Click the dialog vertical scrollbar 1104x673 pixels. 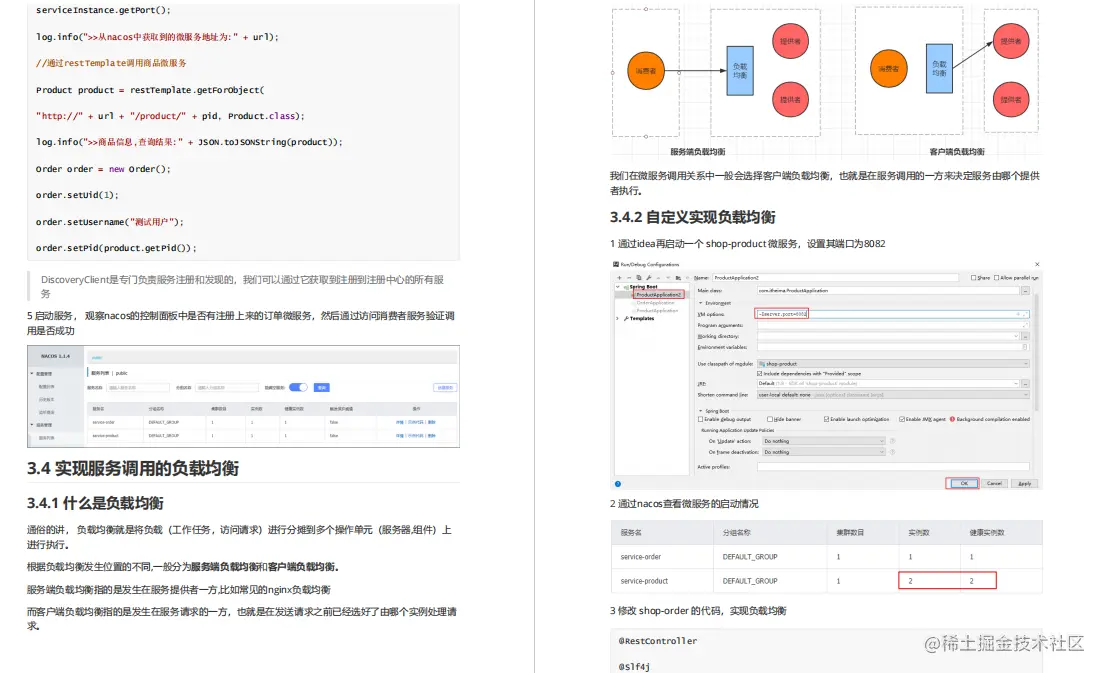[1037, 352]
